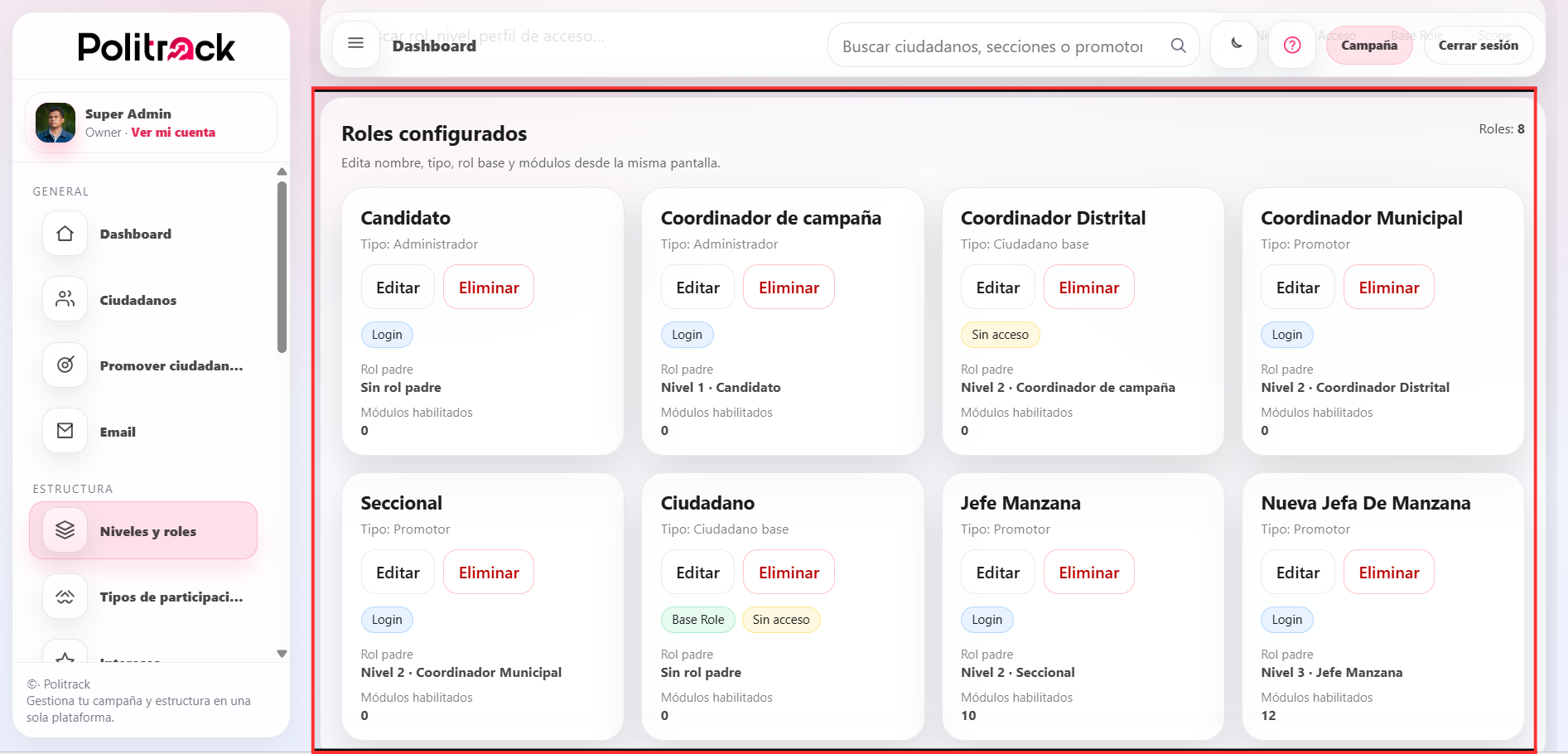Toggle the Base Role badge on Ciudadano card
Screen dimensions: 1568x754
[x=697, y=619]
